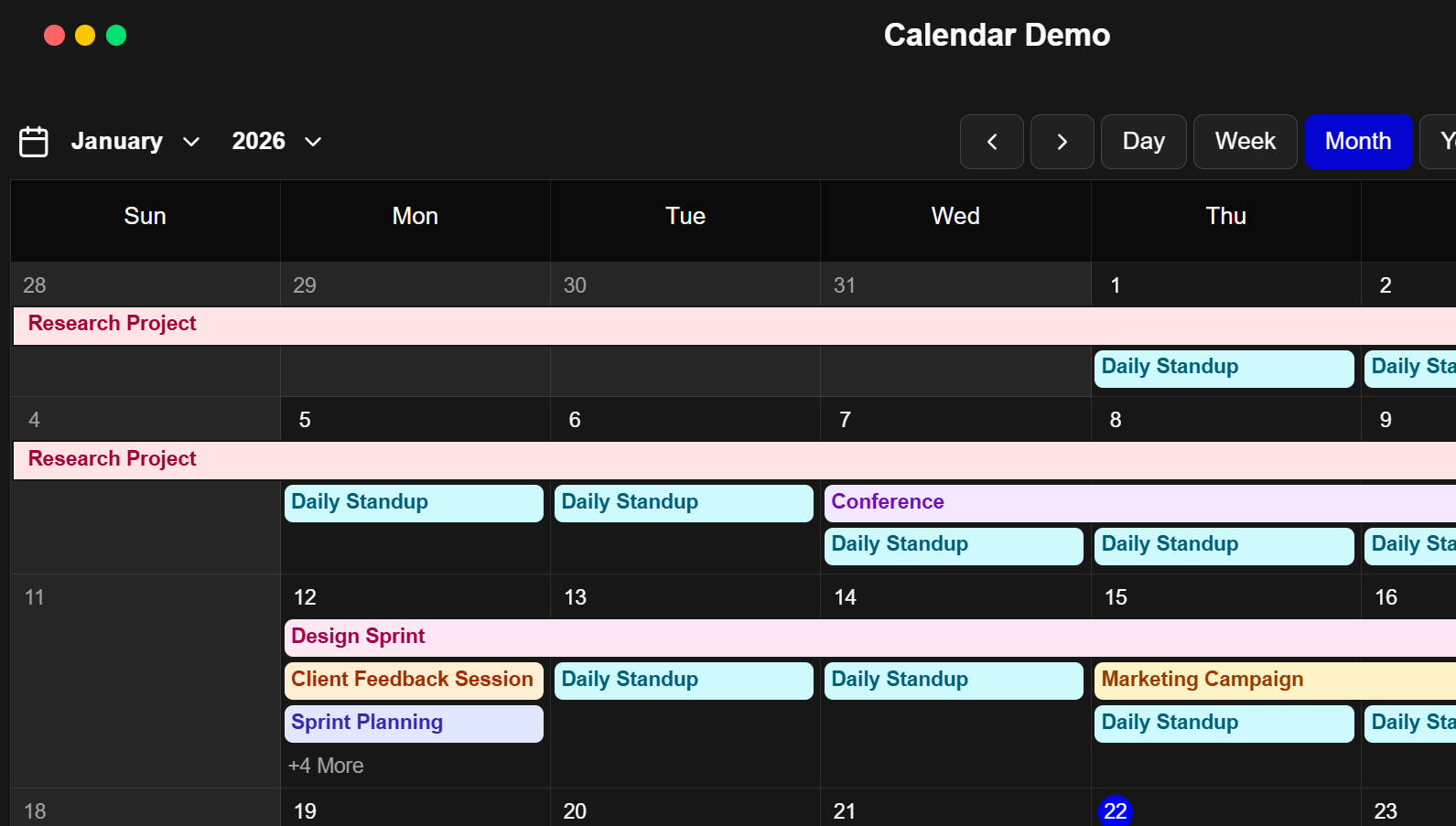Select date 31 under Wed
This screenshot has height=826, width=1456.
pos(845,285)
